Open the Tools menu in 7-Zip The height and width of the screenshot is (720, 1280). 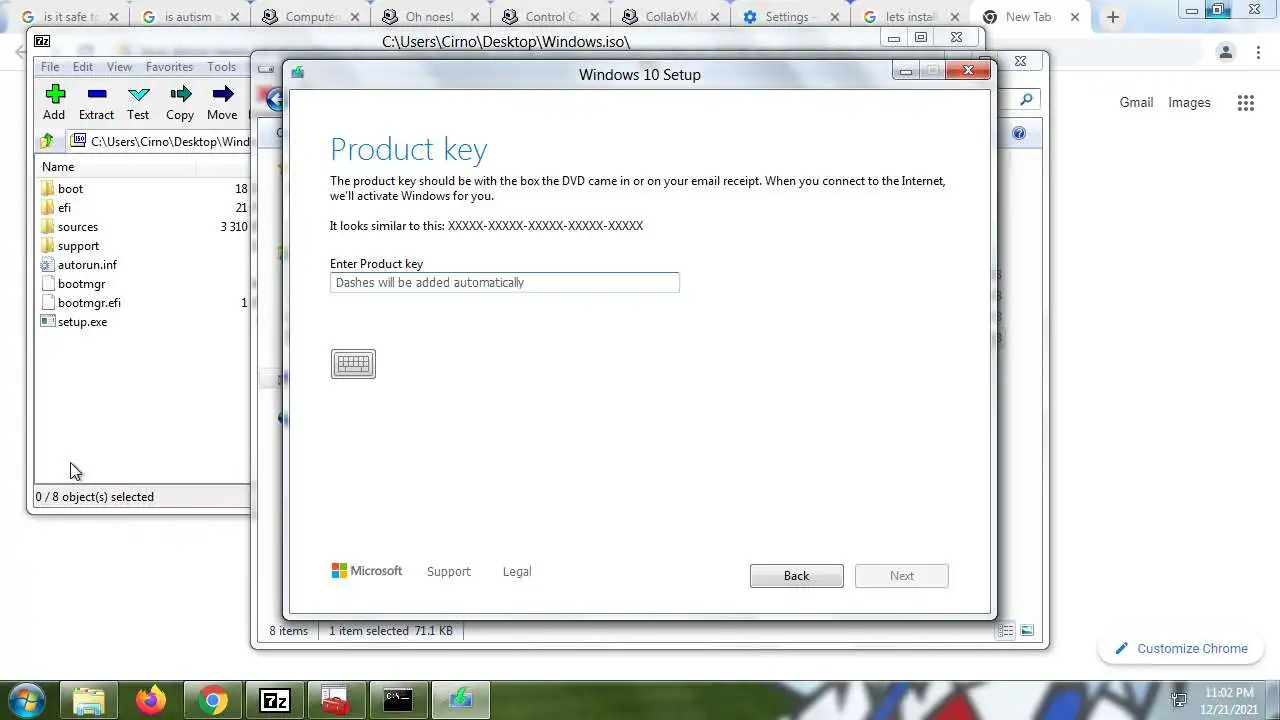pyautogui.click(x=222, y=67)
